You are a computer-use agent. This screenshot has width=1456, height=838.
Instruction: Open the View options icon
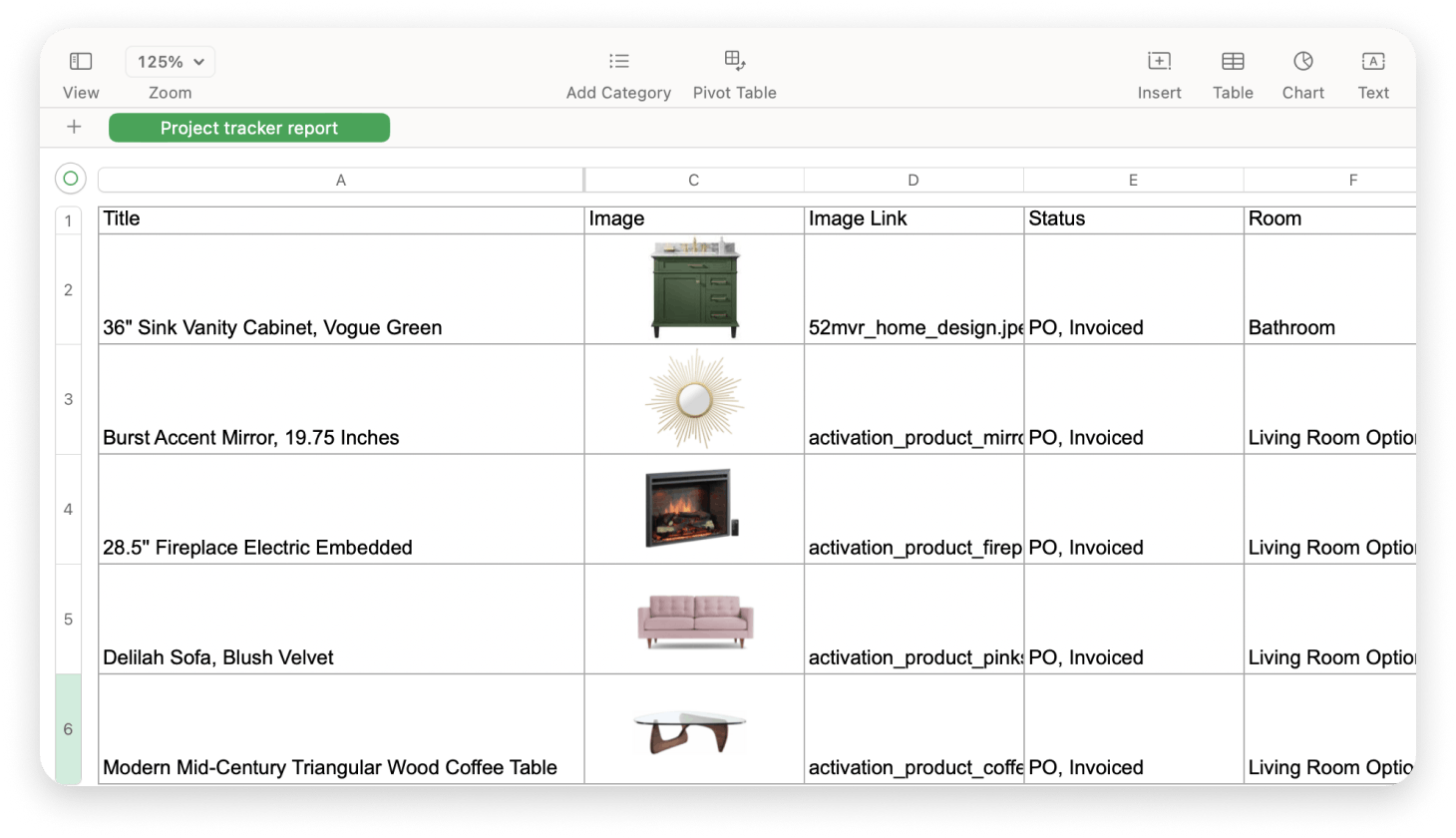(81, 61)
